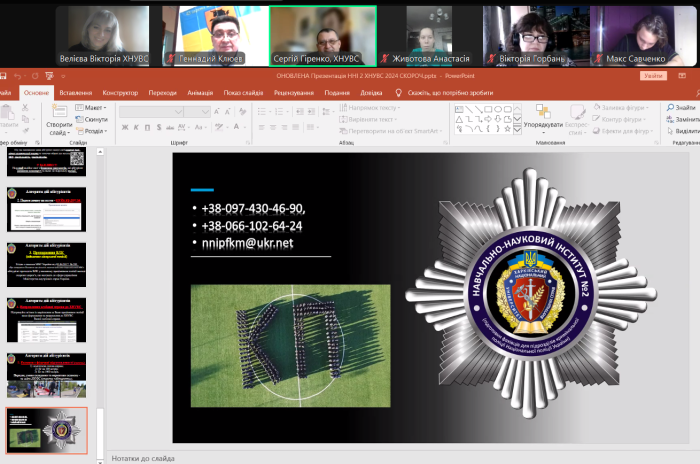Click the Save icon in quick access toolbar
The height and width of the screenshot is (464, 700).
click(4, 76)
